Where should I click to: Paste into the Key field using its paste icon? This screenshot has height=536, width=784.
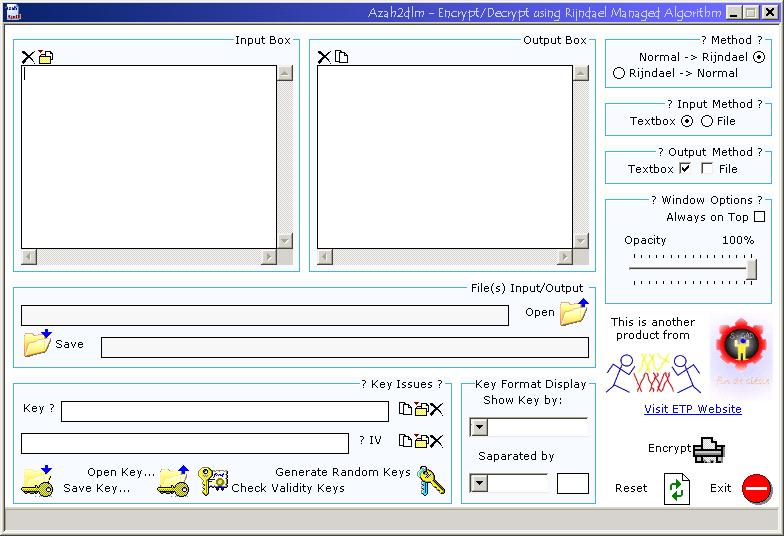point(421,409)
